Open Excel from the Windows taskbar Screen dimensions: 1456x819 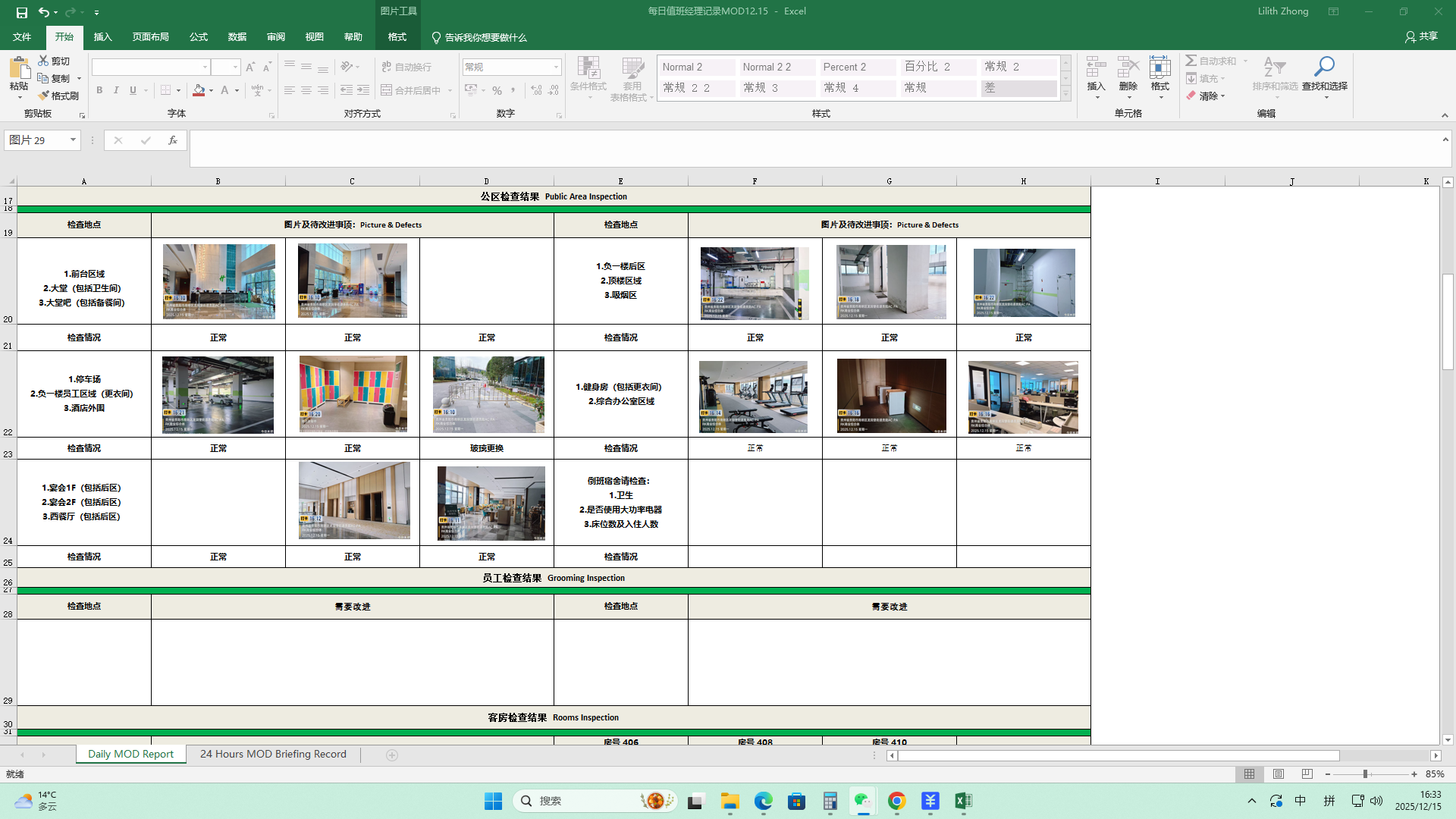coord(963,801)
